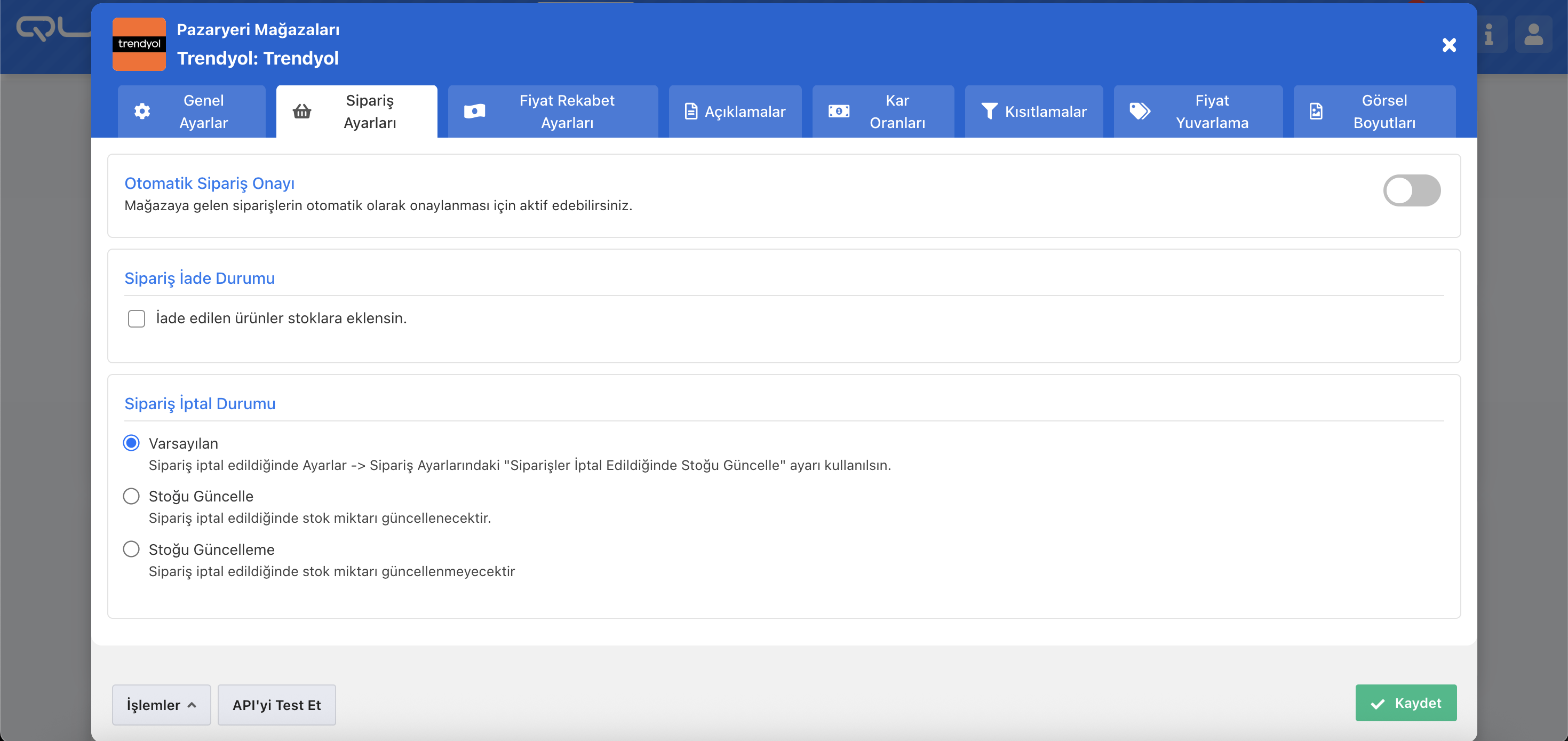Enable the Otomatik Sipariş Onayı switch
The width and height of the screenshot is (1568, 741).
[x=1412, y=190]
